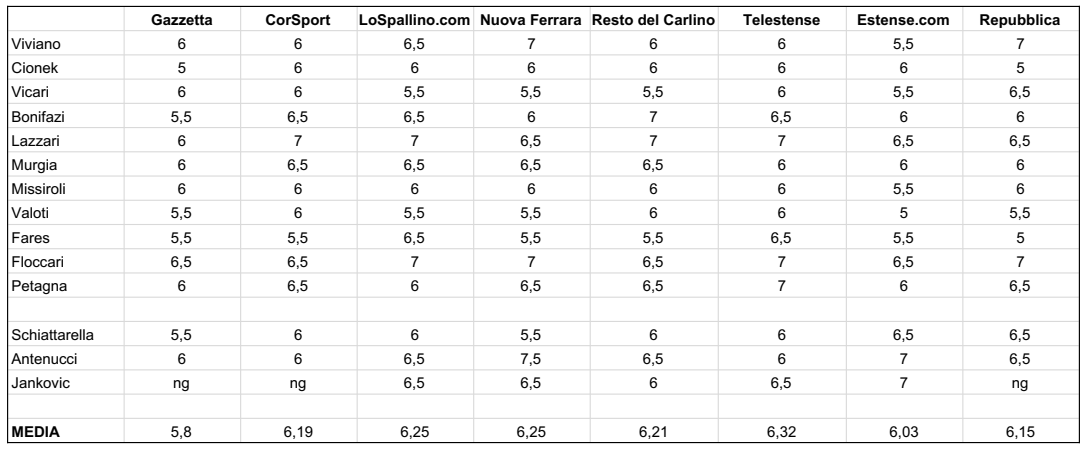Click the Nuova Ferrara header cell
The height and width of the screenshot is (451, 1085).
click(x=531, y=20)
